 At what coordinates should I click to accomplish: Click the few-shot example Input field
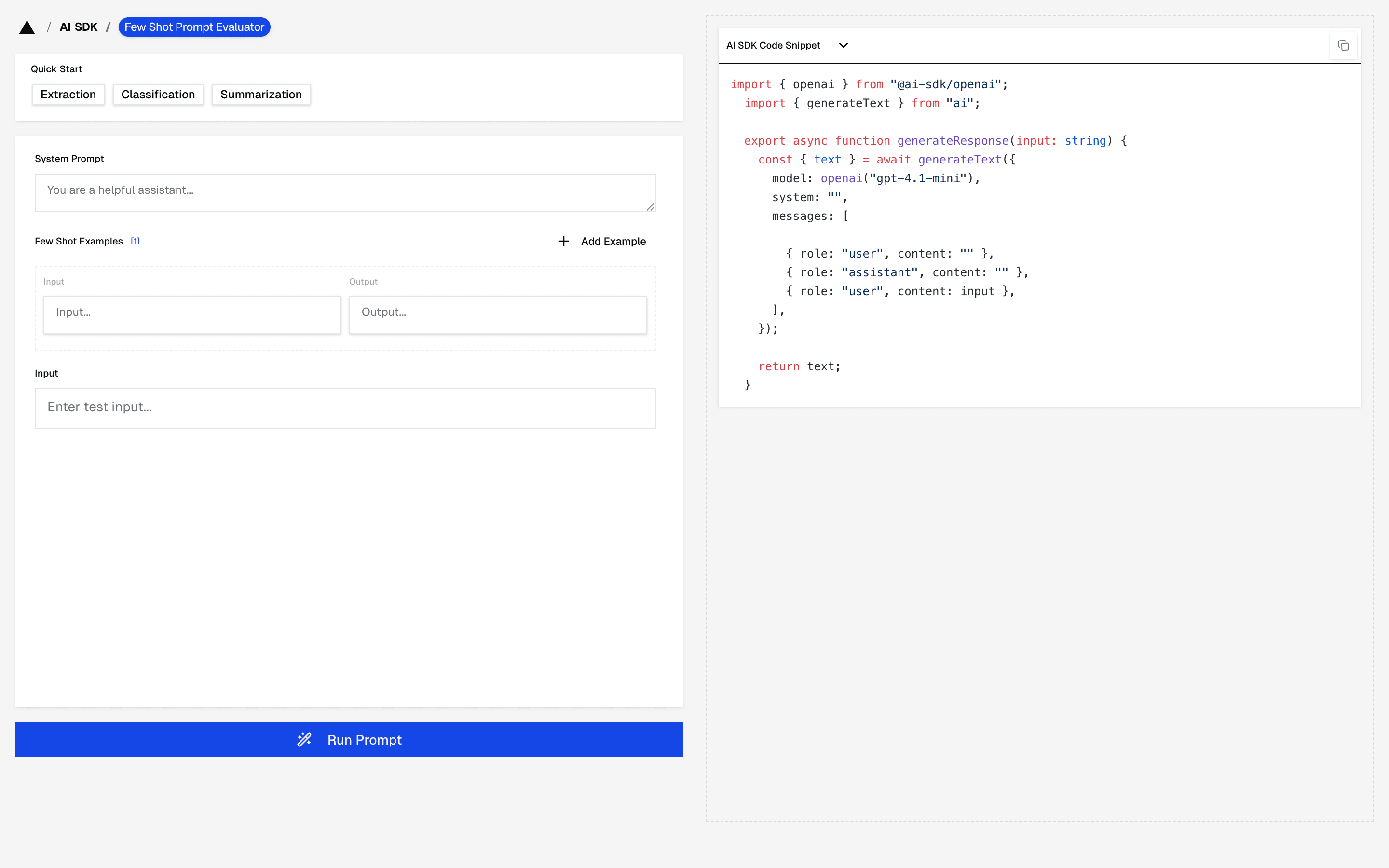(192, 314)
